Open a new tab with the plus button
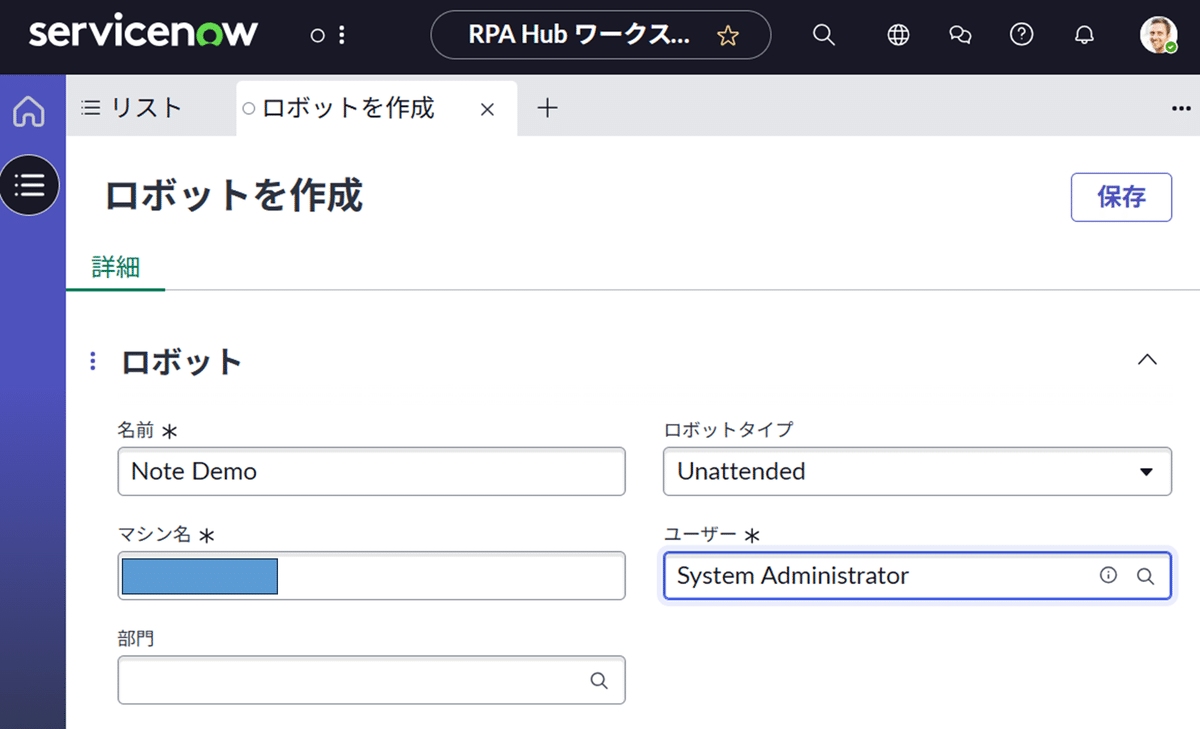1200x729 pixels. (x=547, y=108)
